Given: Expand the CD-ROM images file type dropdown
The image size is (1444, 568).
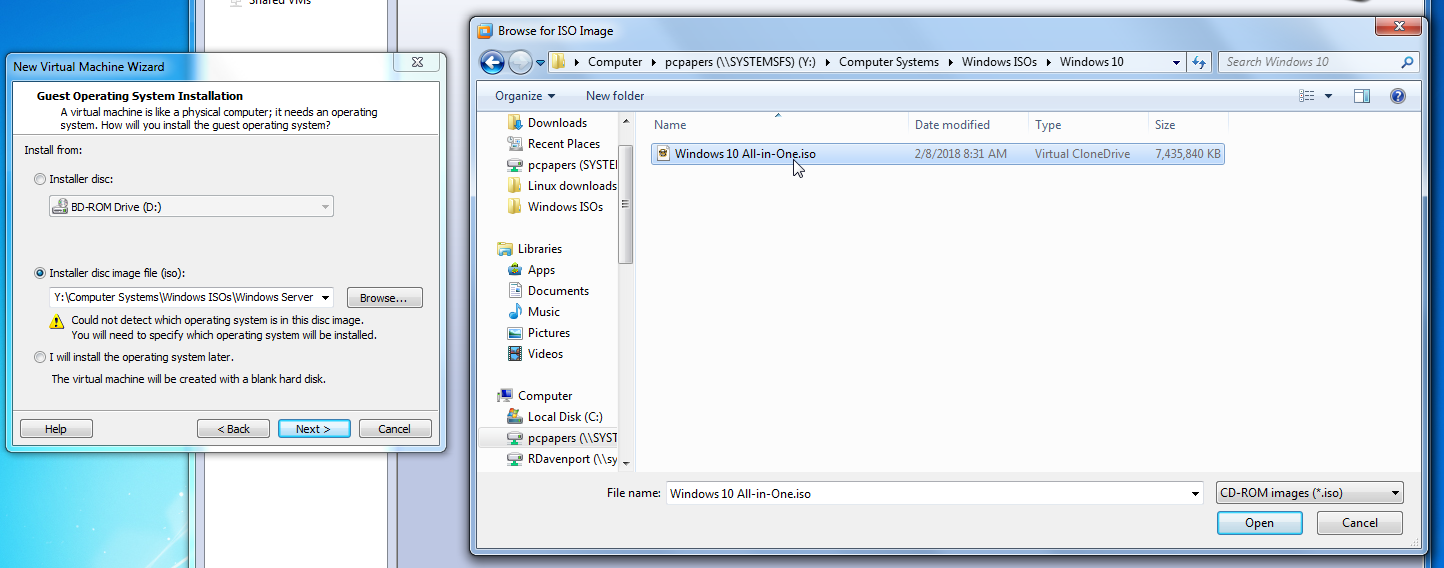Looking at the screenshot, I should [x=1395, y=493].
